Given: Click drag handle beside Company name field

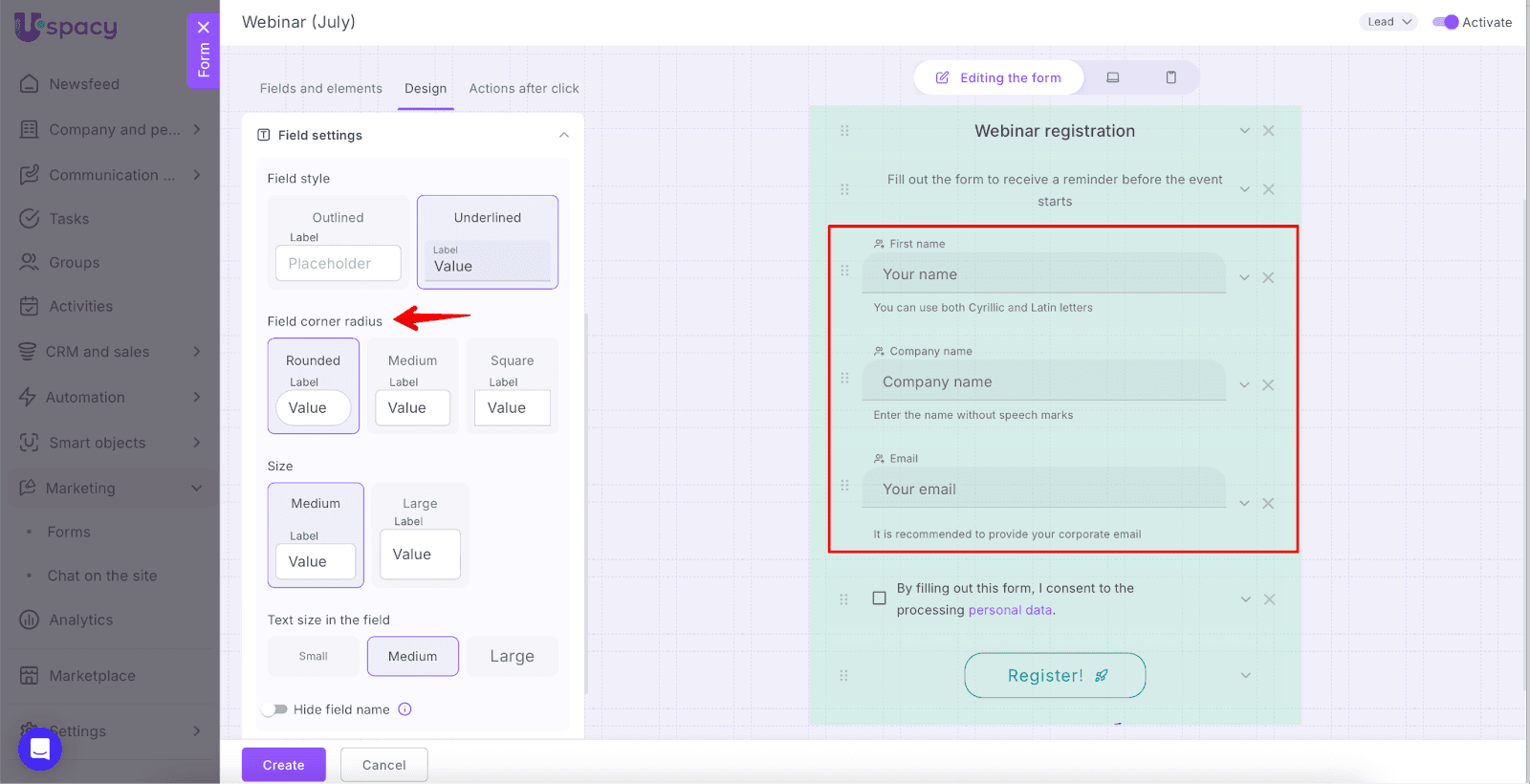Looking at the screenshot, I should pyautogui.click(x=844, y=379).
